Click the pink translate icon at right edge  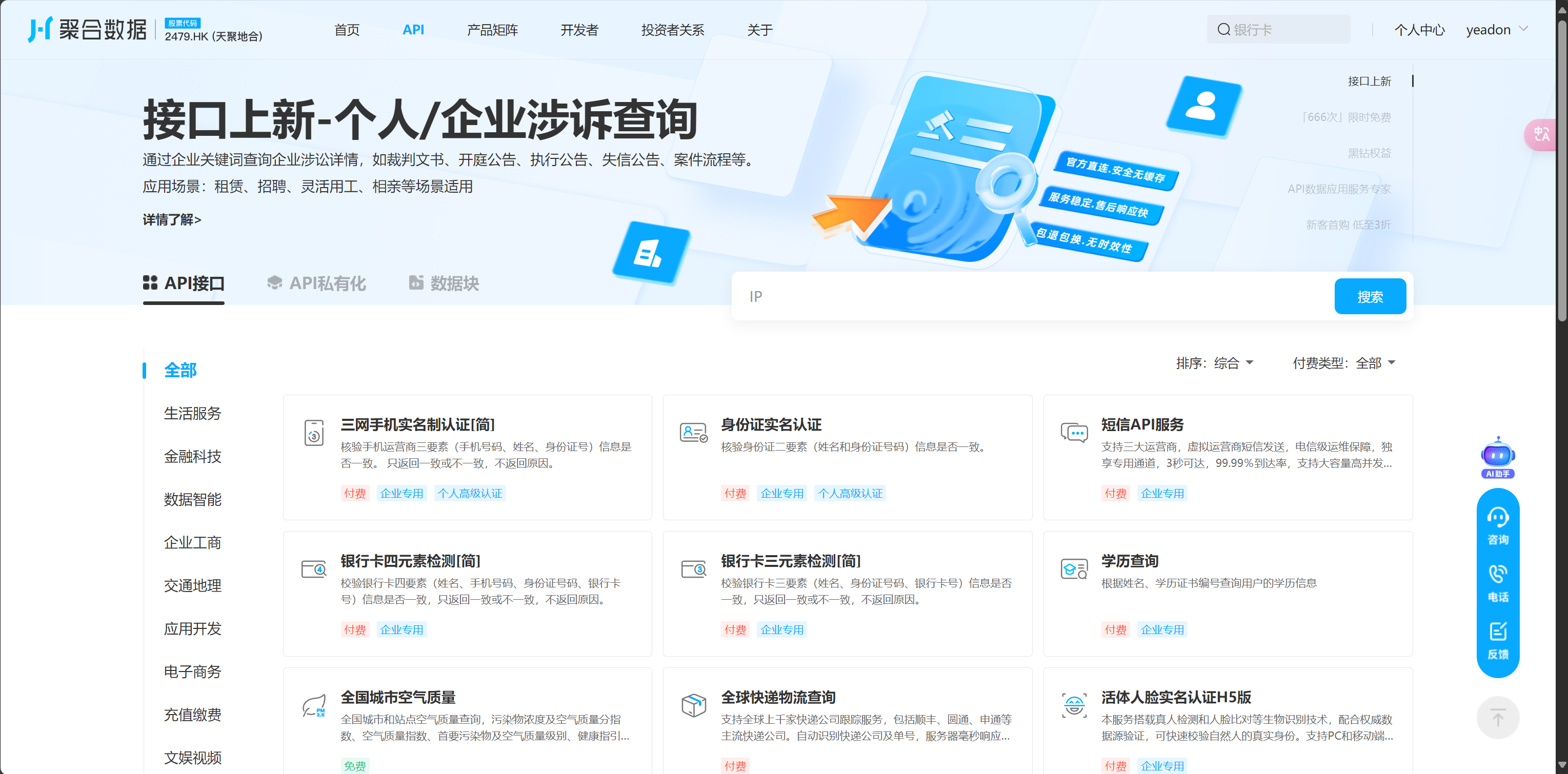pyautogui.click(x=1541, y=134)
